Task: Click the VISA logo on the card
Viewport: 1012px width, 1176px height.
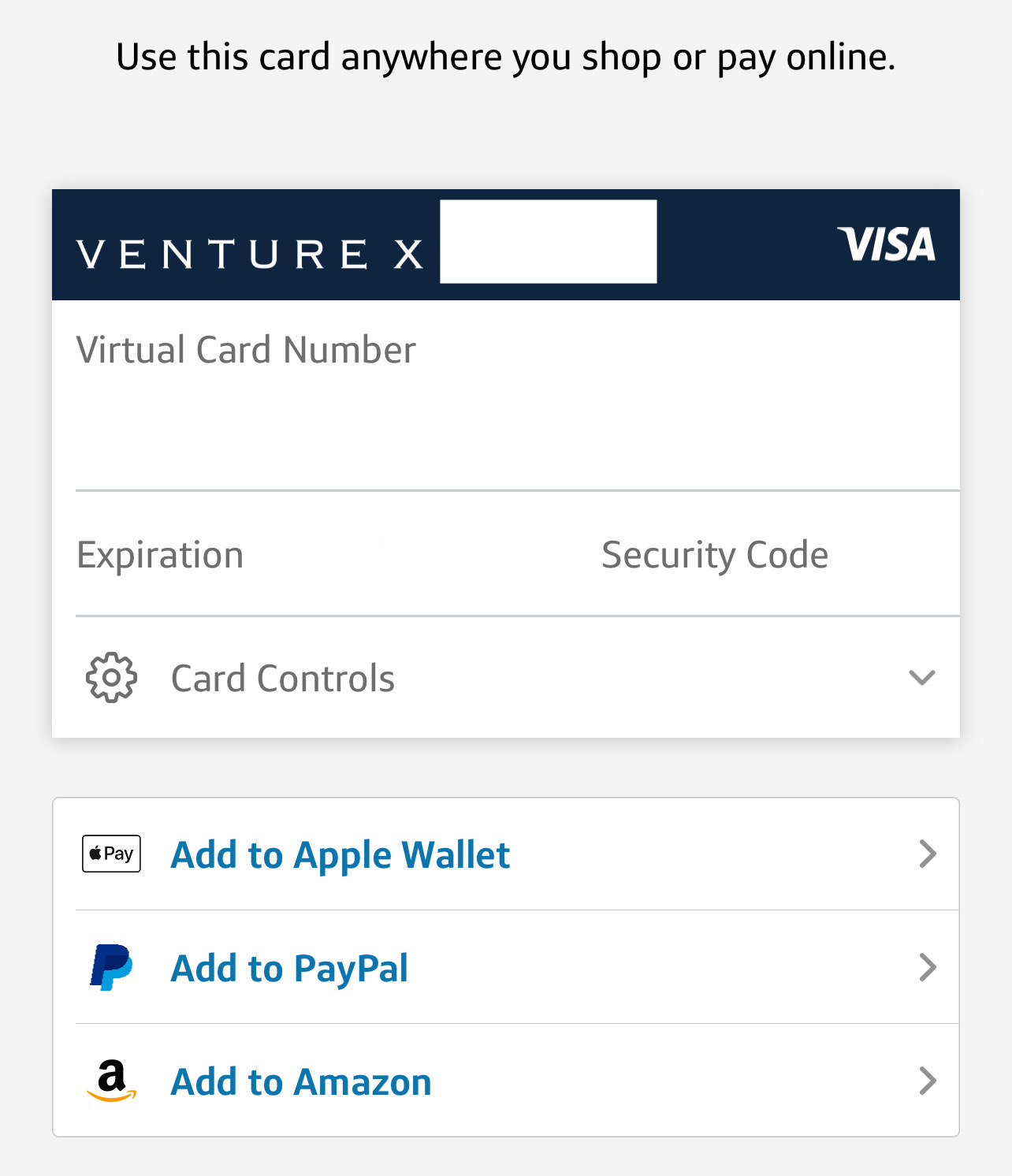Action: point(886,244)
